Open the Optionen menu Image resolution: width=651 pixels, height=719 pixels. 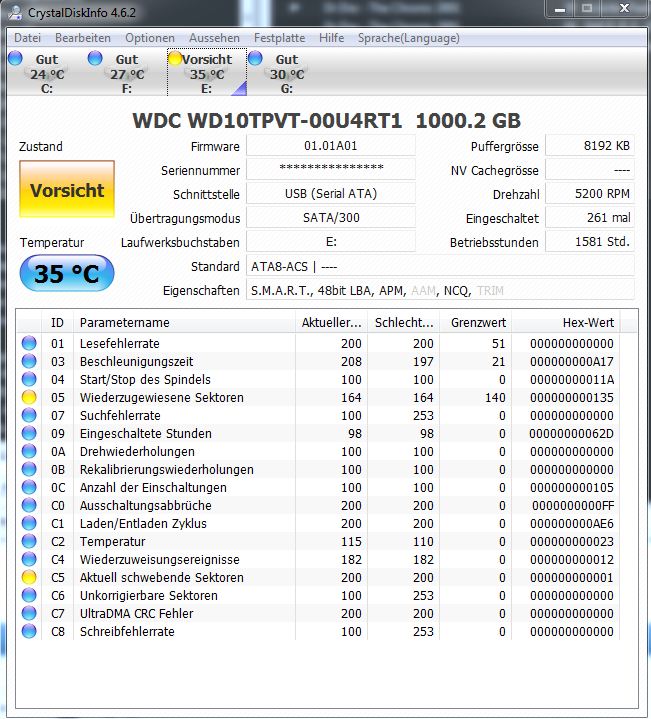150,38
